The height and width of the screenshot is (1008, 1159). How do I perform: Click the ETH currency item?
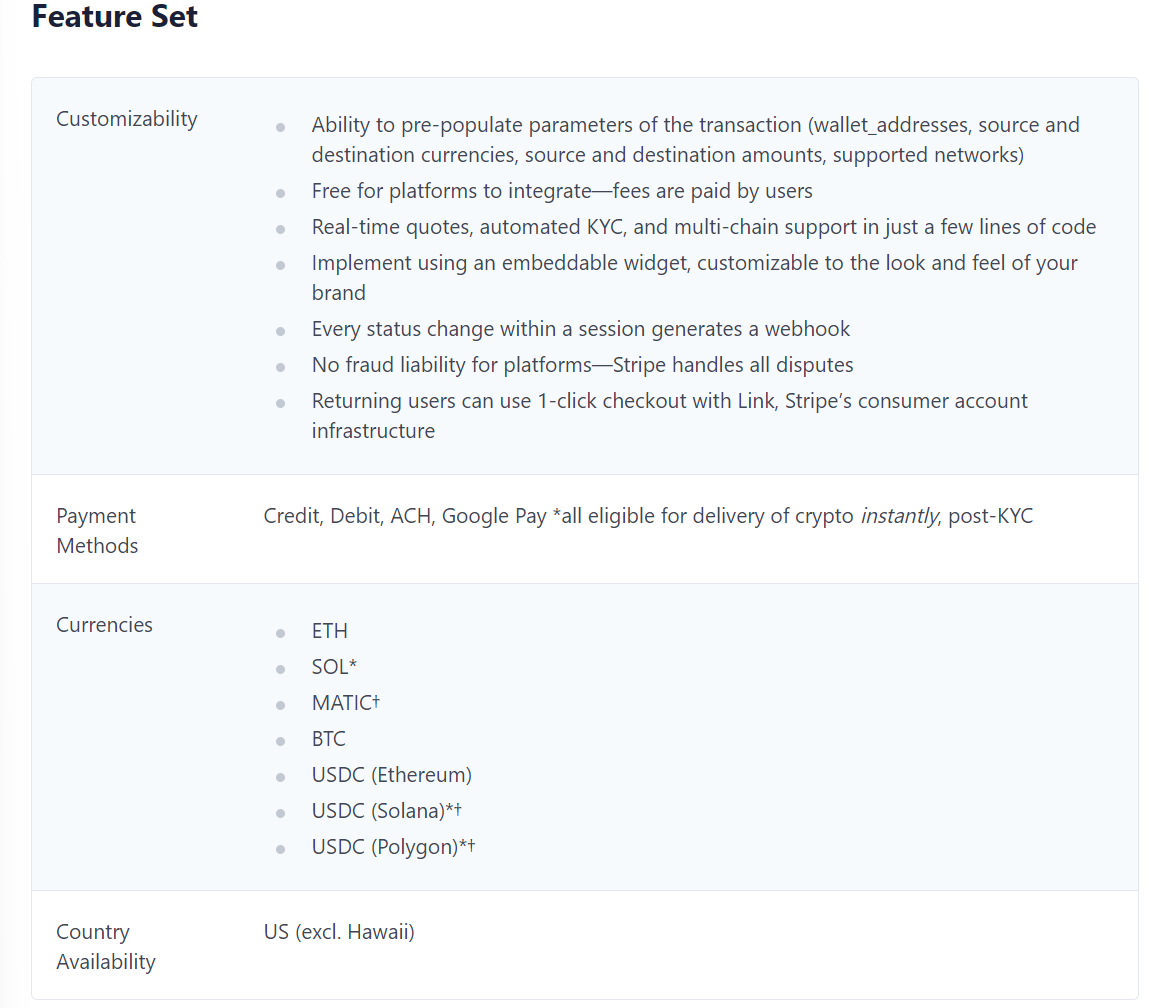point(330,631)
